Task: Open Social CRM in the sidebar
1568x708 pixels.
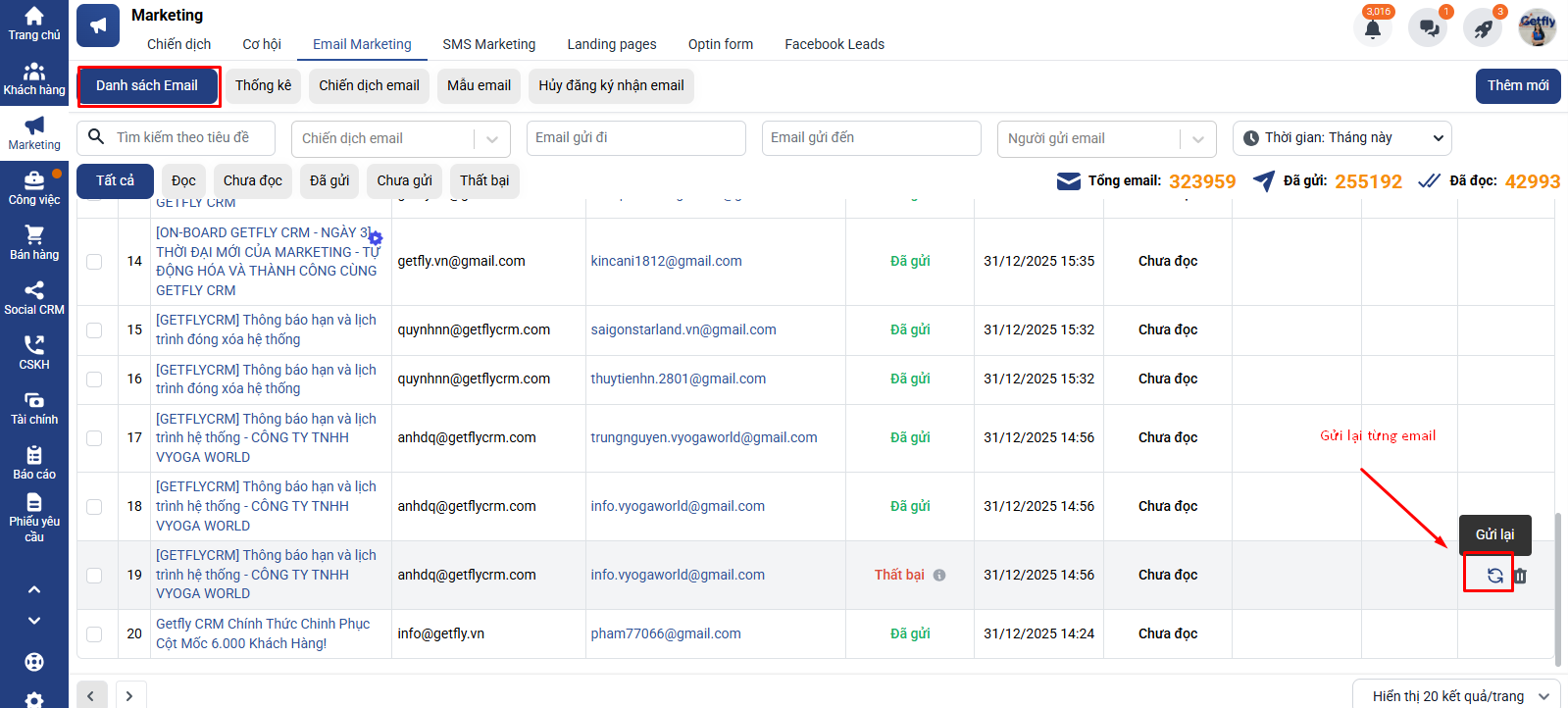Action: tap(34, 299)
